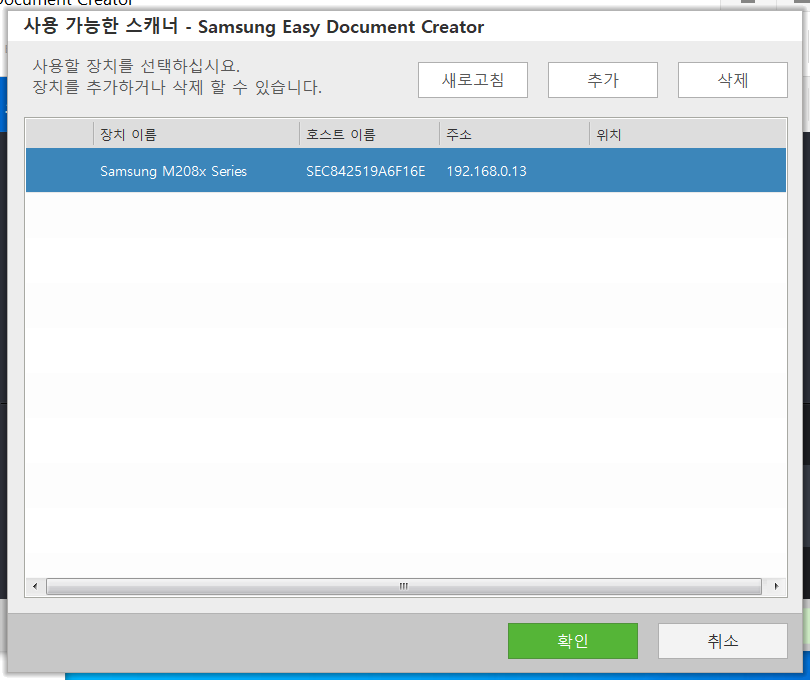
Task: Click host name SEC842519A6F16E
Action: [366, 171]
